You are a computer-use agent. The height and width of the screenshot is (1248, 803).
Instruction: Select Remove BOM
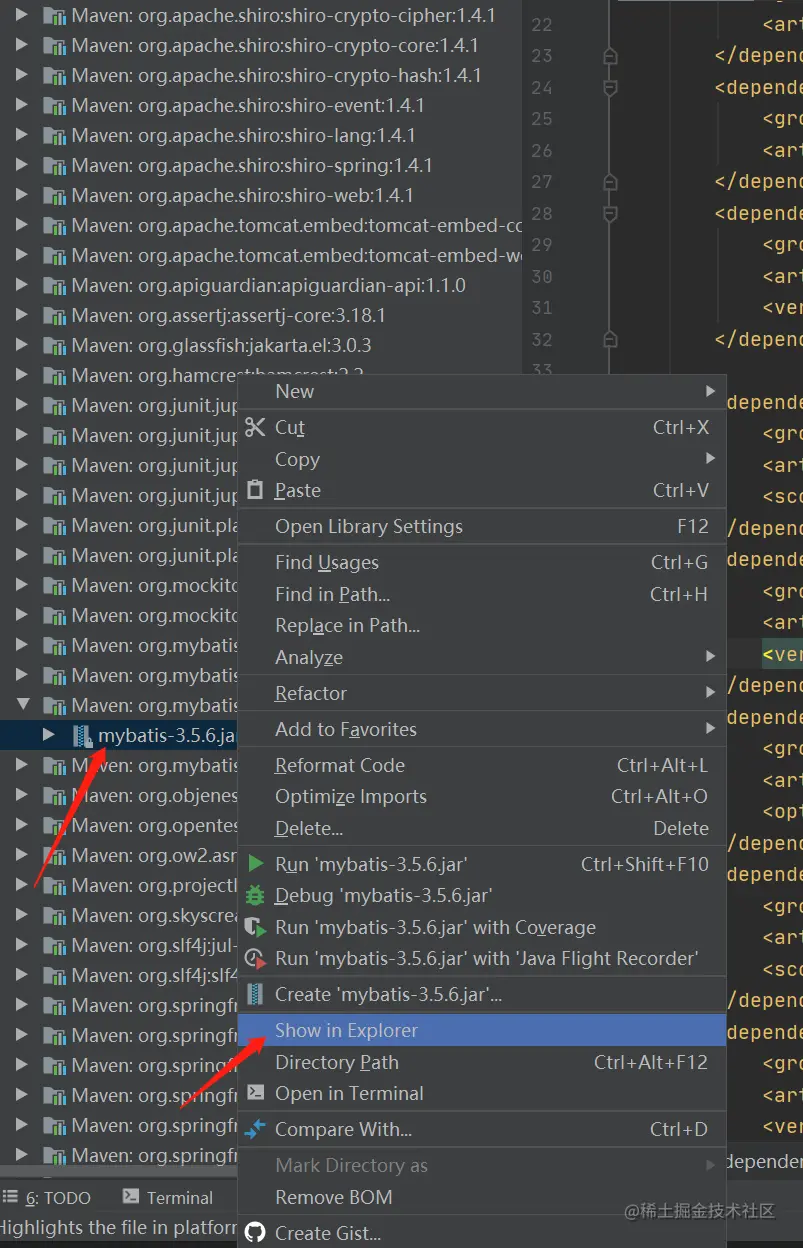(x=482, y=1197)
